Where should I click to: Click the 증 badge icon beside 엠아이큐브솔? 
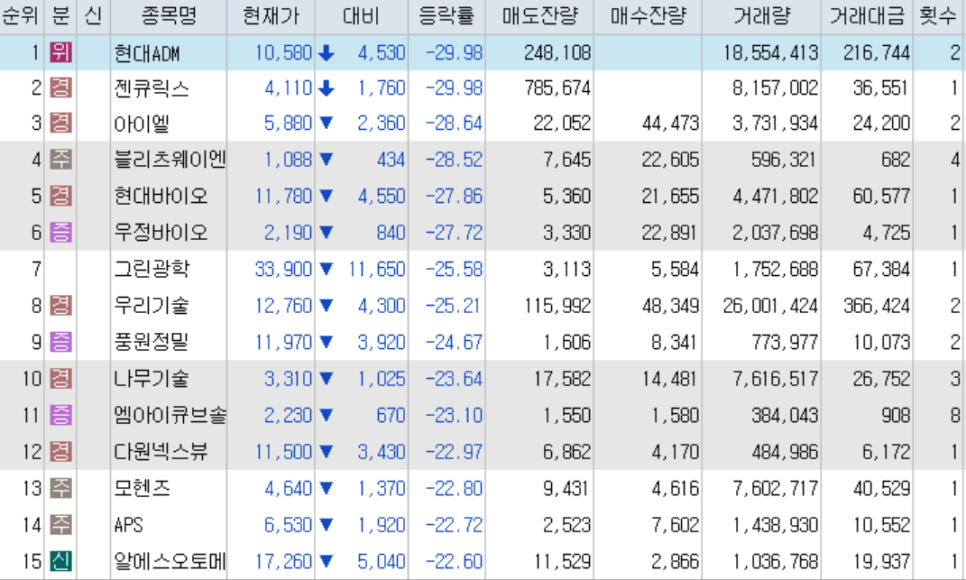point(60,415)
